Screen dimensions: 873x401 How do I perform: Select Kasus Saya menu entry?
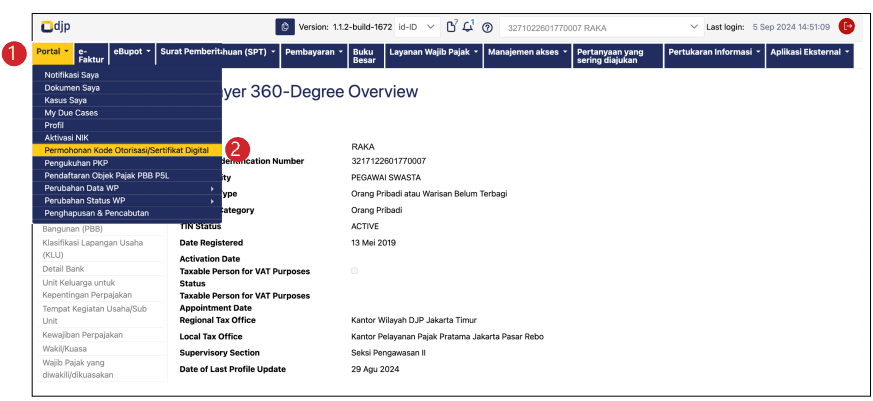pos(127,100)
